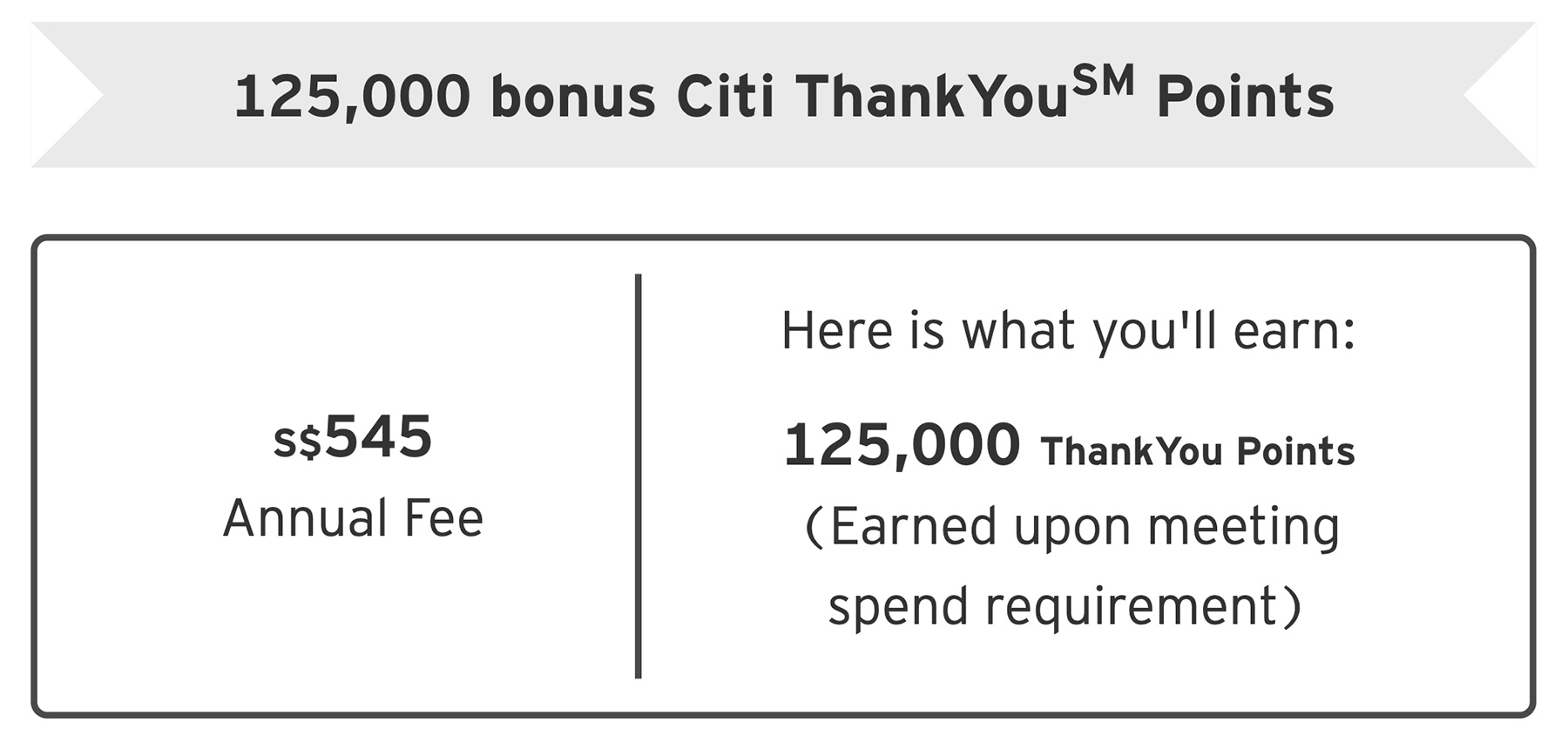Click "Points" at the banner's end

pos(1245,97)
